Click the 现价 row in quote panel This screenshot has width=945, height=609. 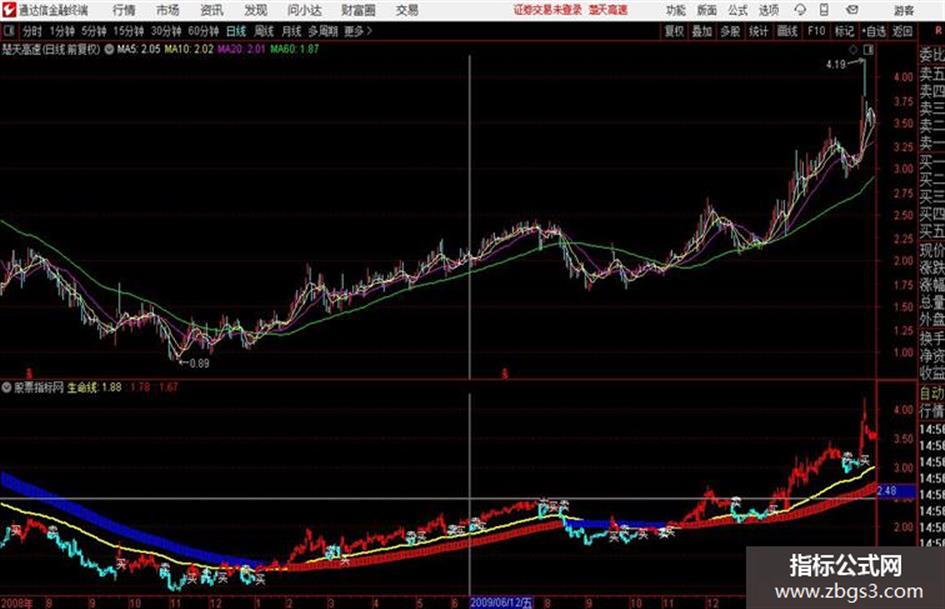click(931, 250)
